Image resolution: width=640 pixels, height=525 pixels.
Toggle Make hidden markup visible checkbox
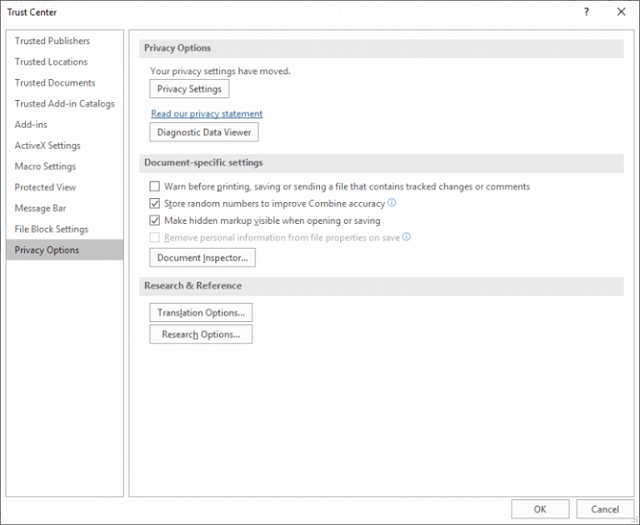(155, 220)
